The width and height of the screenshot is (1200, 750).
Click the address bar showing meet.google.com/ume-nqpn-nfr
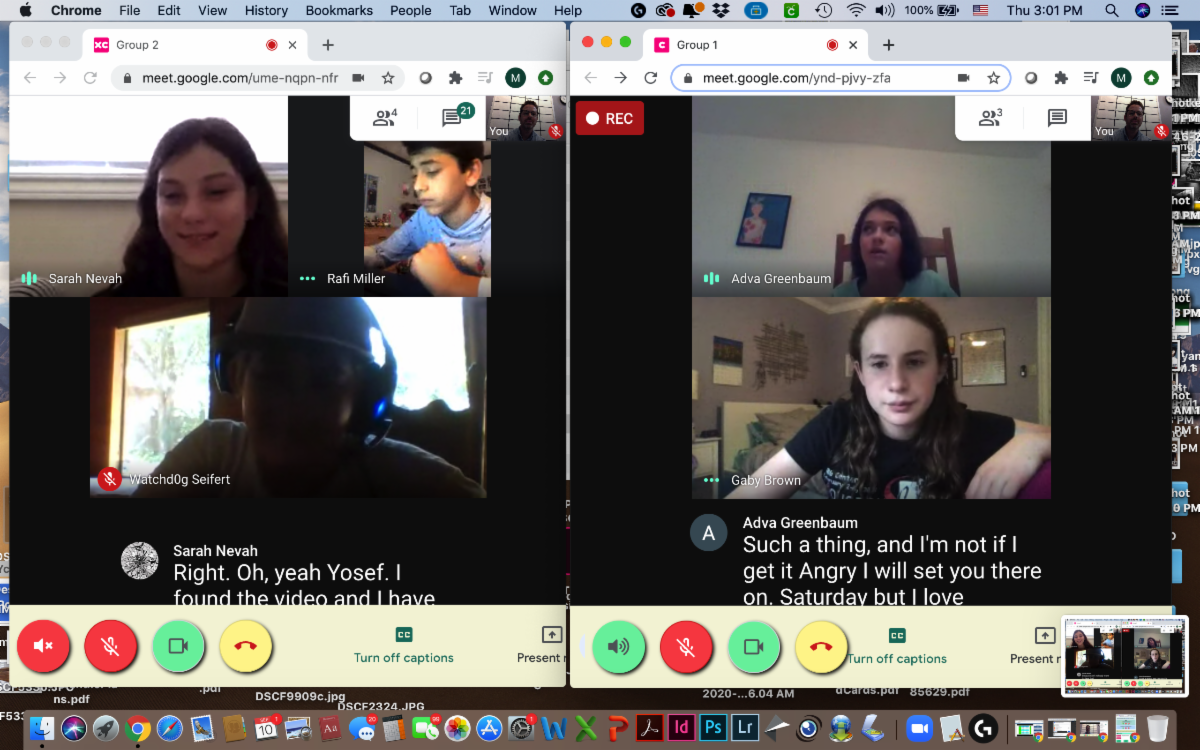pyautogui.click(x=240, y=78)
